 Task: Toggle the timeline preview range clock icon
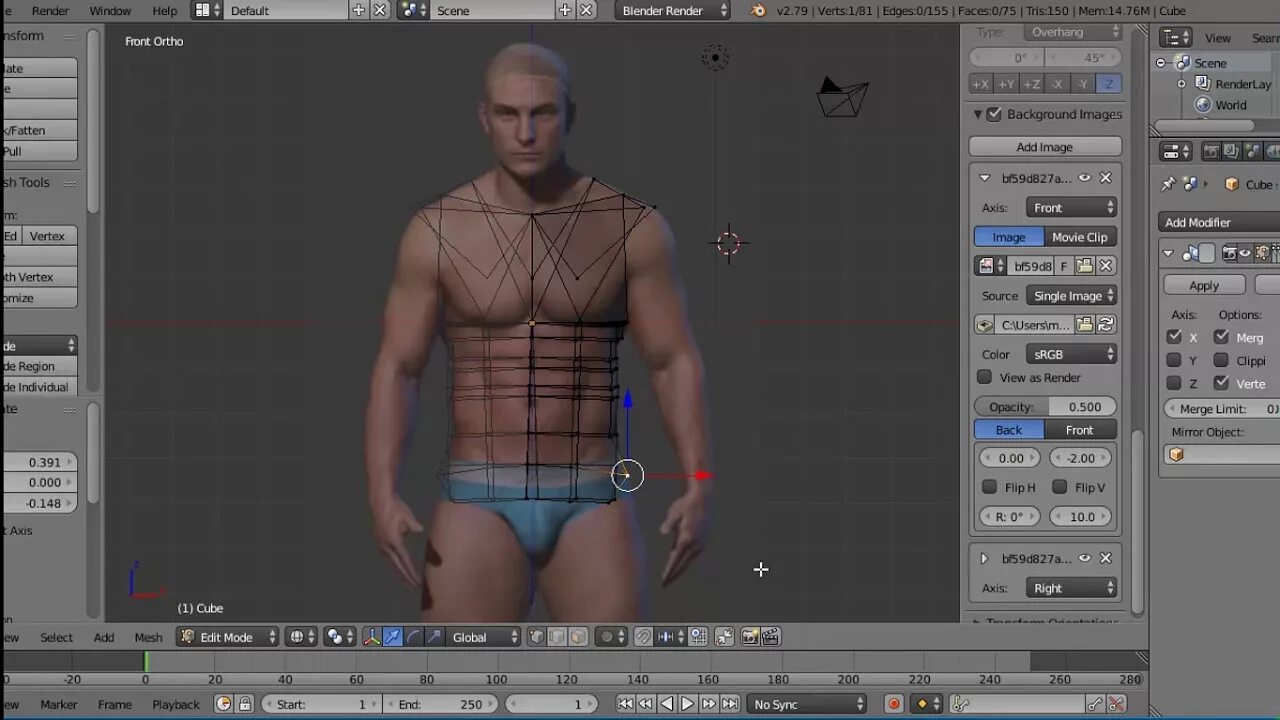224,704
